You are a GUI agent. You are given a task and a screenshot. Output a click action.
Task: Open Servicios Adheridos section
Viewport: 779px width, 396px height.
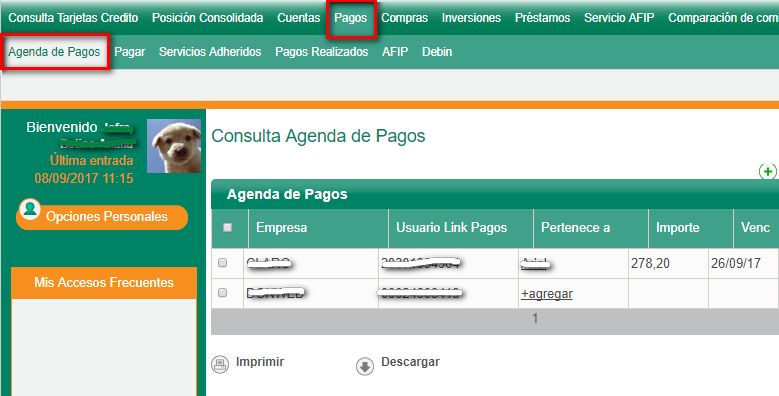pyautogui.click(x=210, y=52)
